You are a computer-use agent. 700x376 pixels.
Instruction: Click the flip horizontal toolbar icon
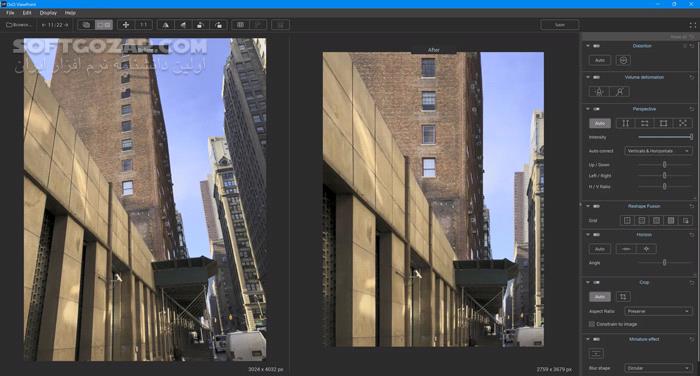(166, 25)
